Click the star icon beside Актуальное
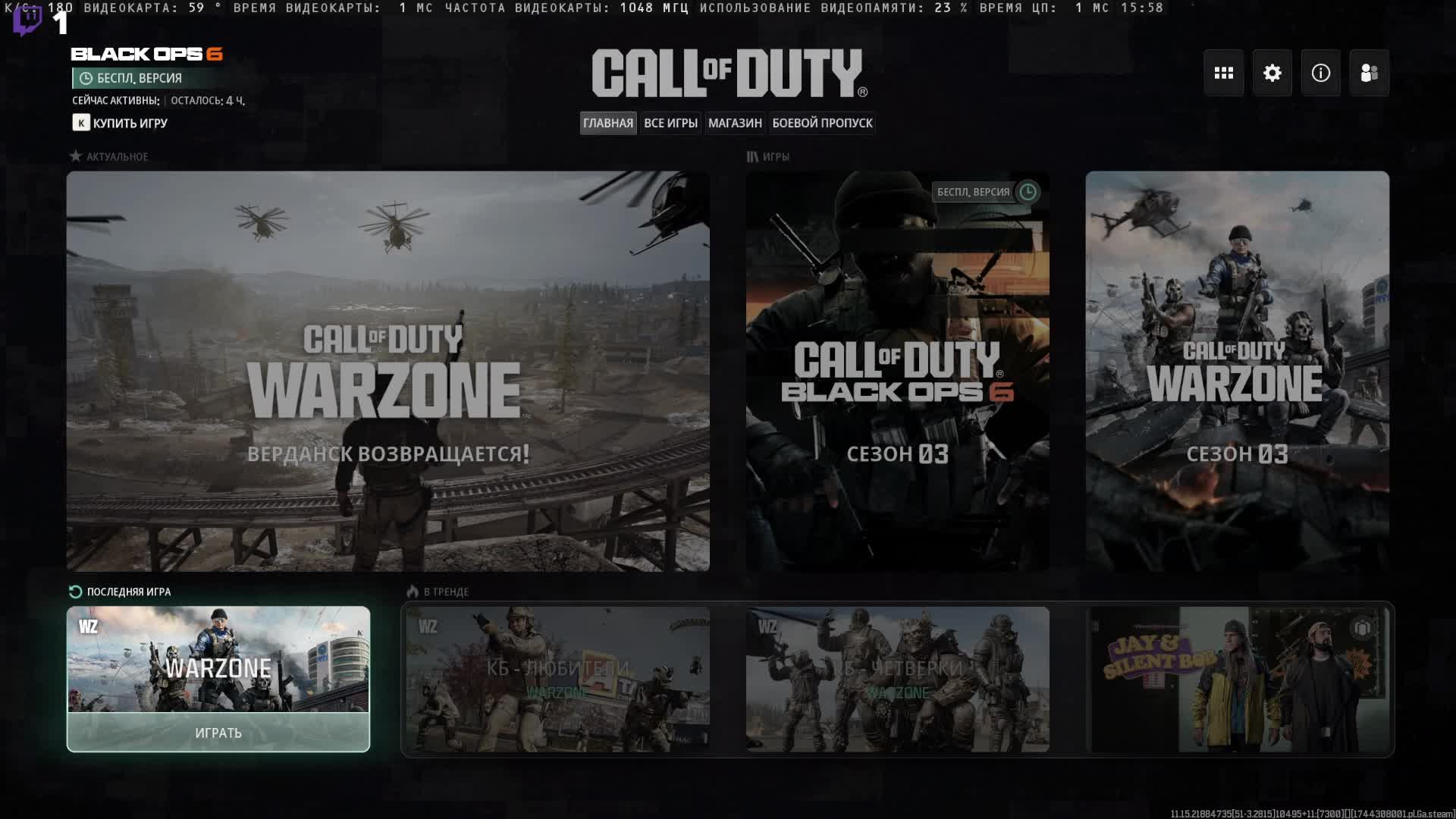The width and height of the screenshot is (1456, 819). point(75,156)
